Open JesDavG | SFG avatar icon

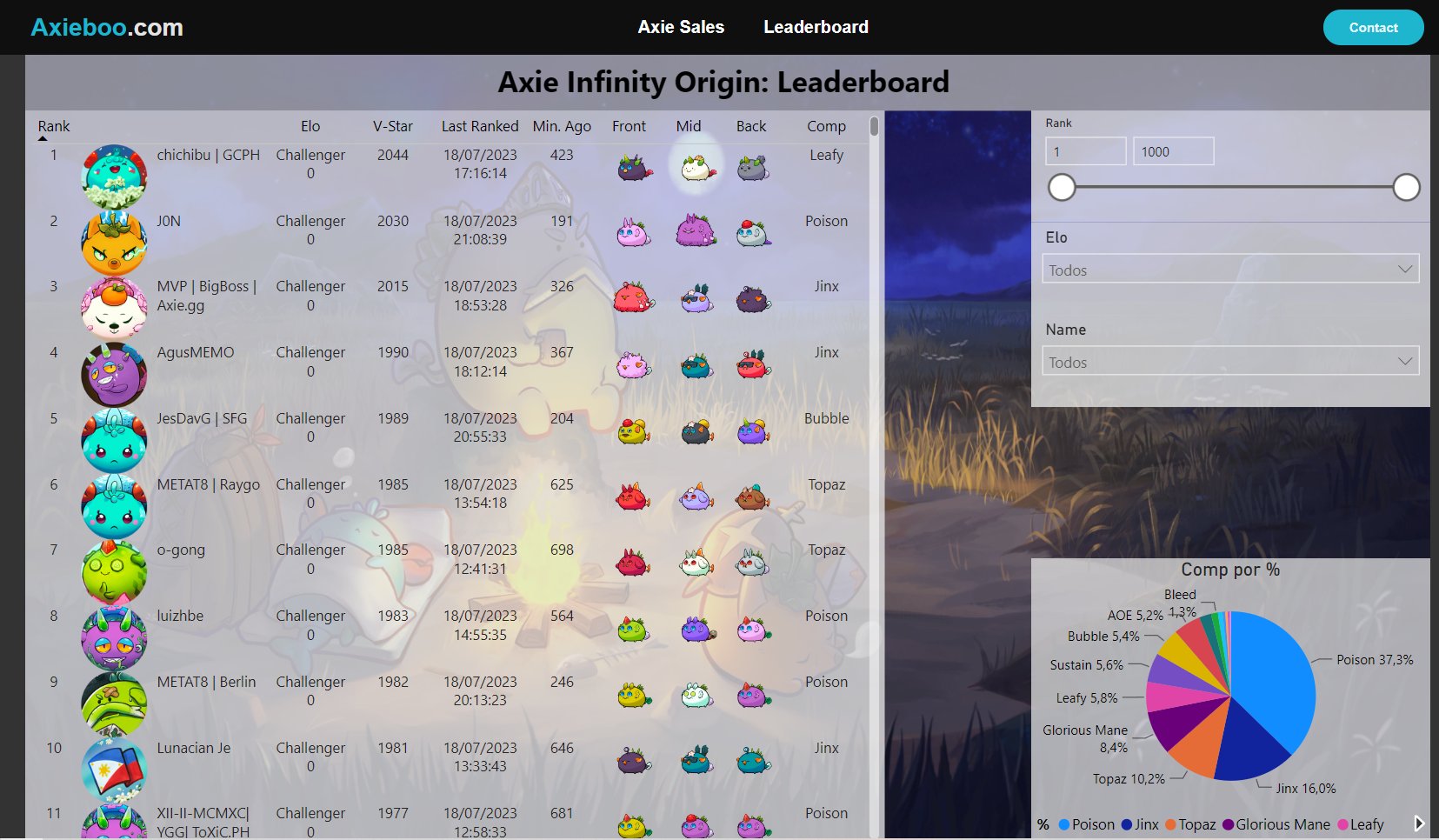[x=114, y=440]
